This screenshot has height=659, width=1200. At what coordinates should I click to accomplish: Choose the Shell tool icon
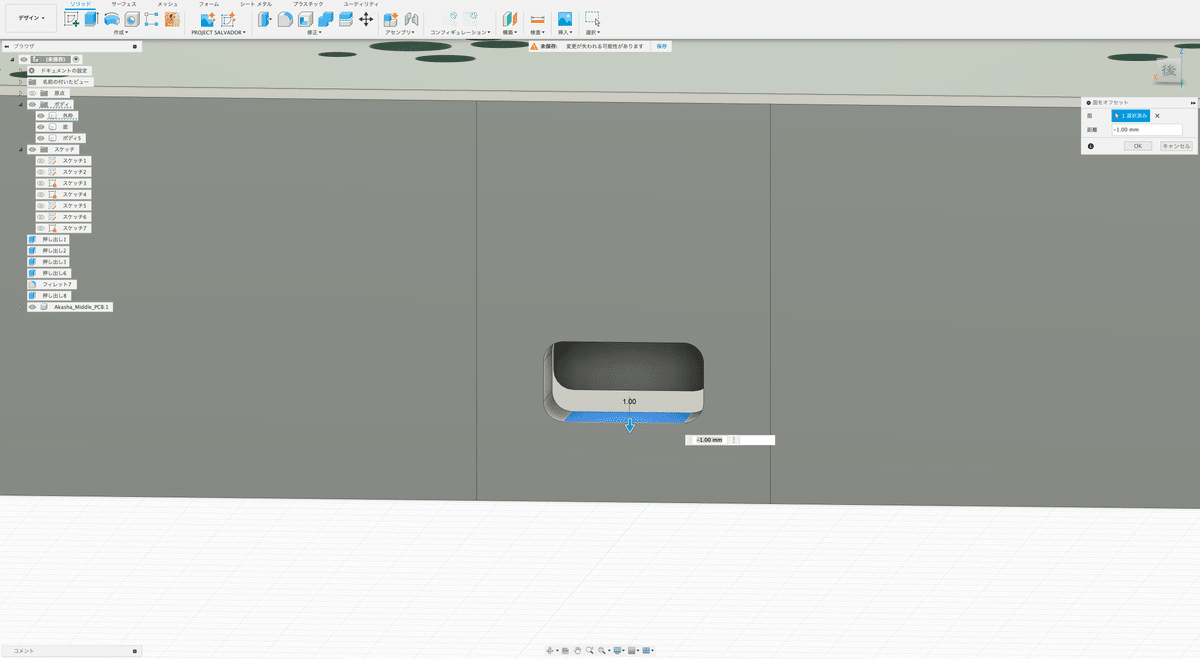305,19
